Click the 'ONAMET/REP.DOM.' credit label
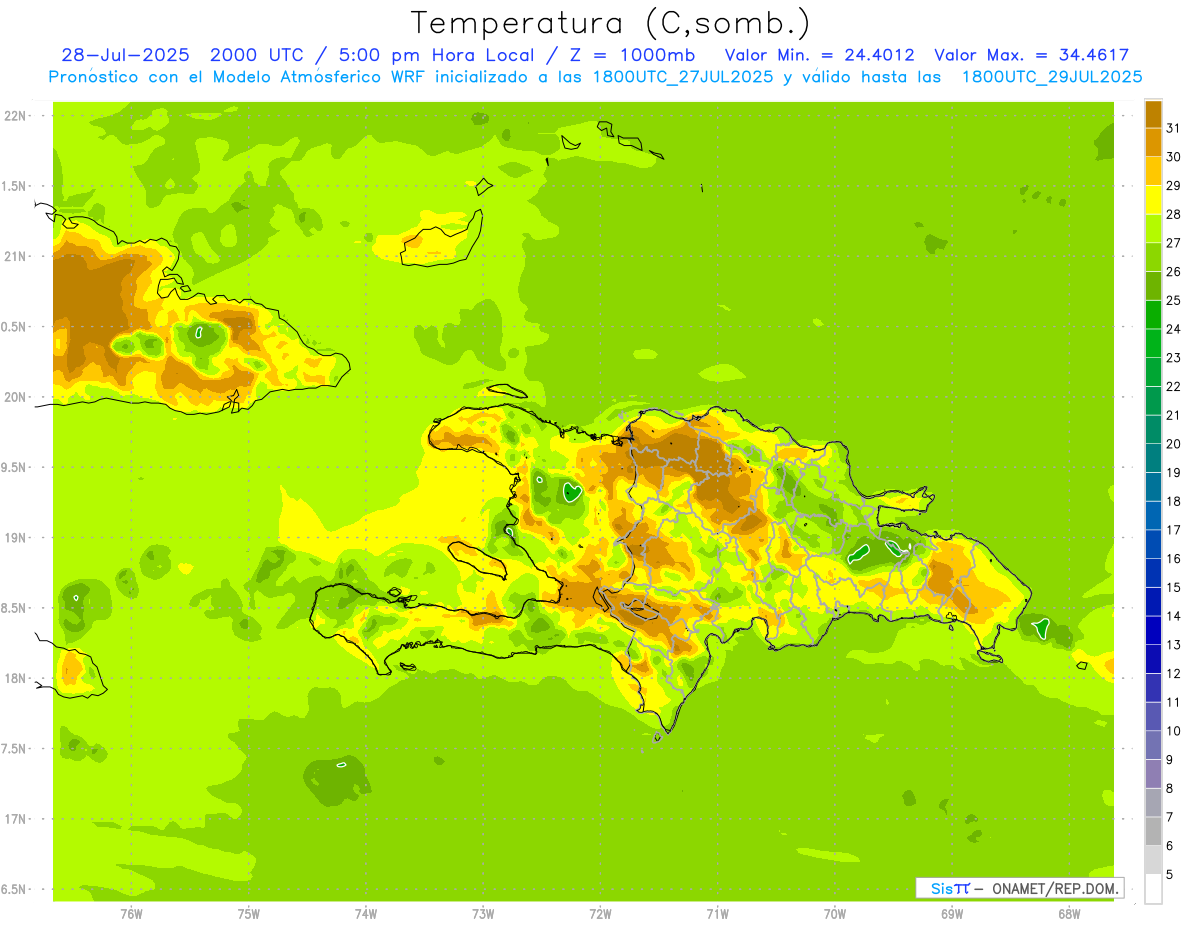Viewport: 1200px width, 927px height. 1055,888
